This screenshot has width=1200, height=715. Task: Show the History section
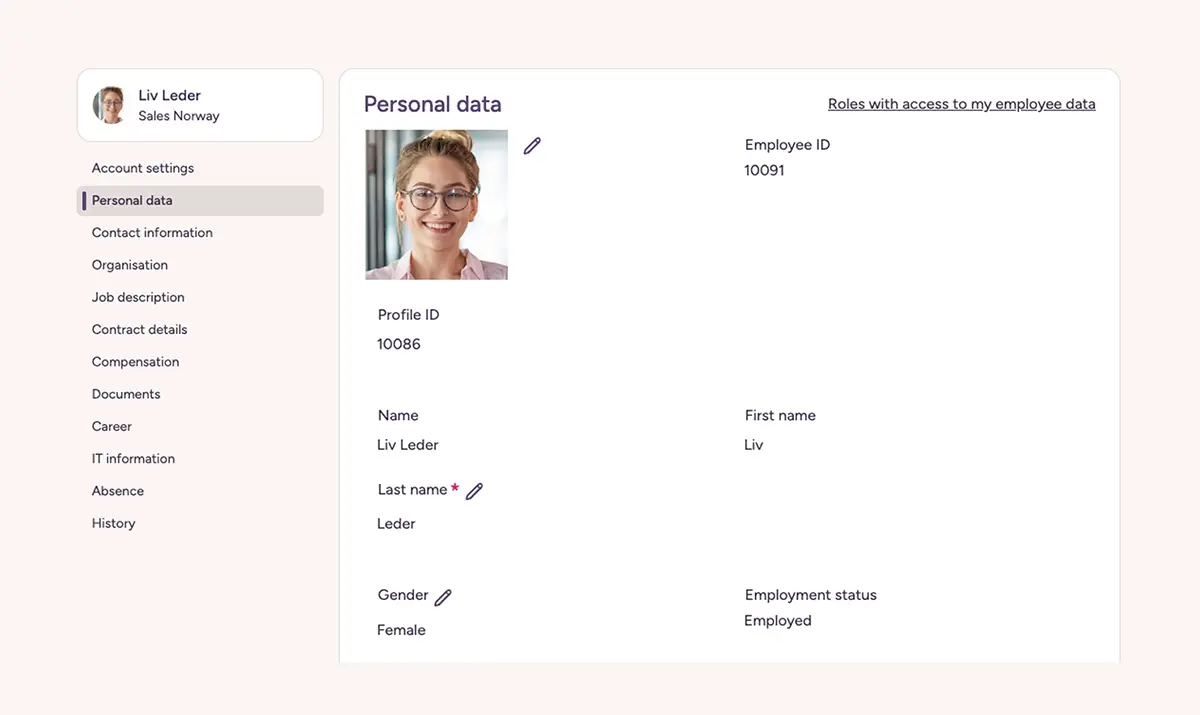113,523
